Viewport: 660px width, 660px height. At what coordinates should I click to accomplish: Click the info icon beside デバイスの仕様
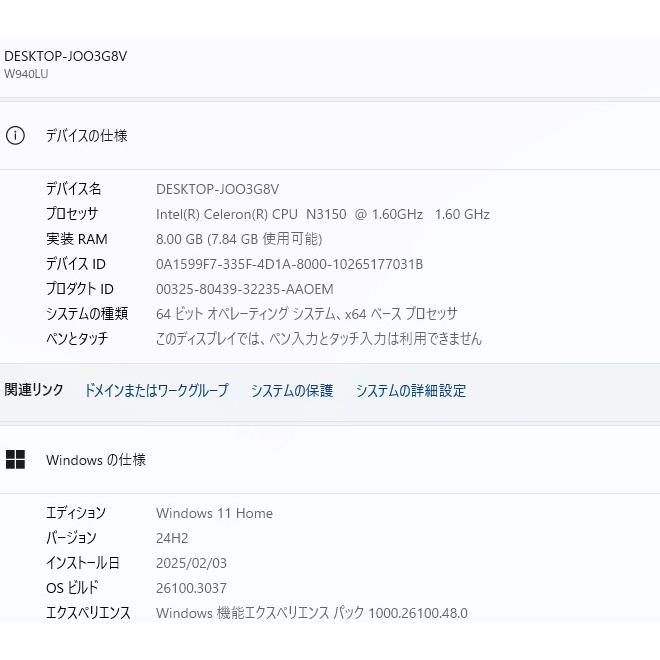click(15, 136)
